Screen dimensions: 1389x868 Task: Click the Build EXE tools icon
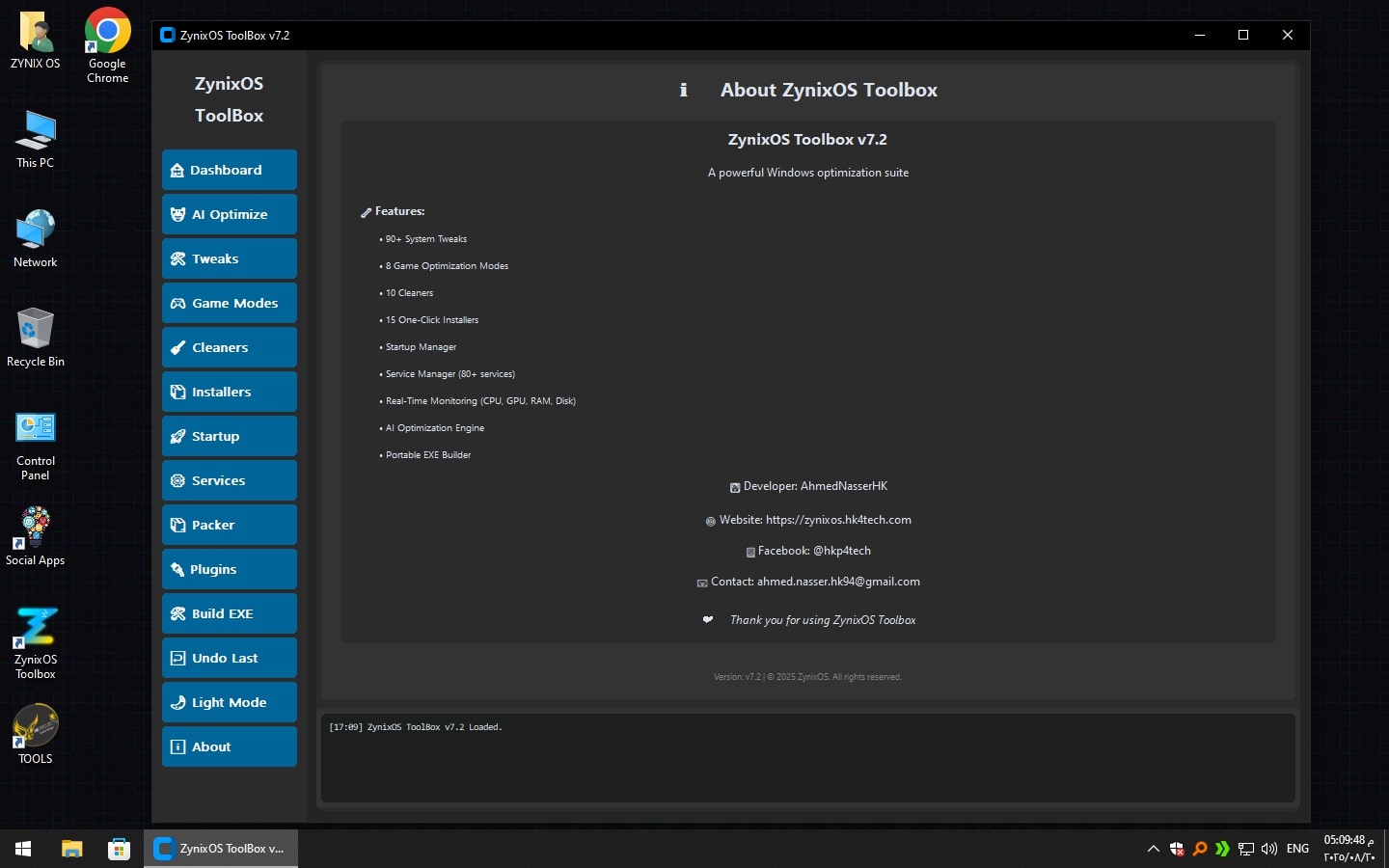[177, 614]
